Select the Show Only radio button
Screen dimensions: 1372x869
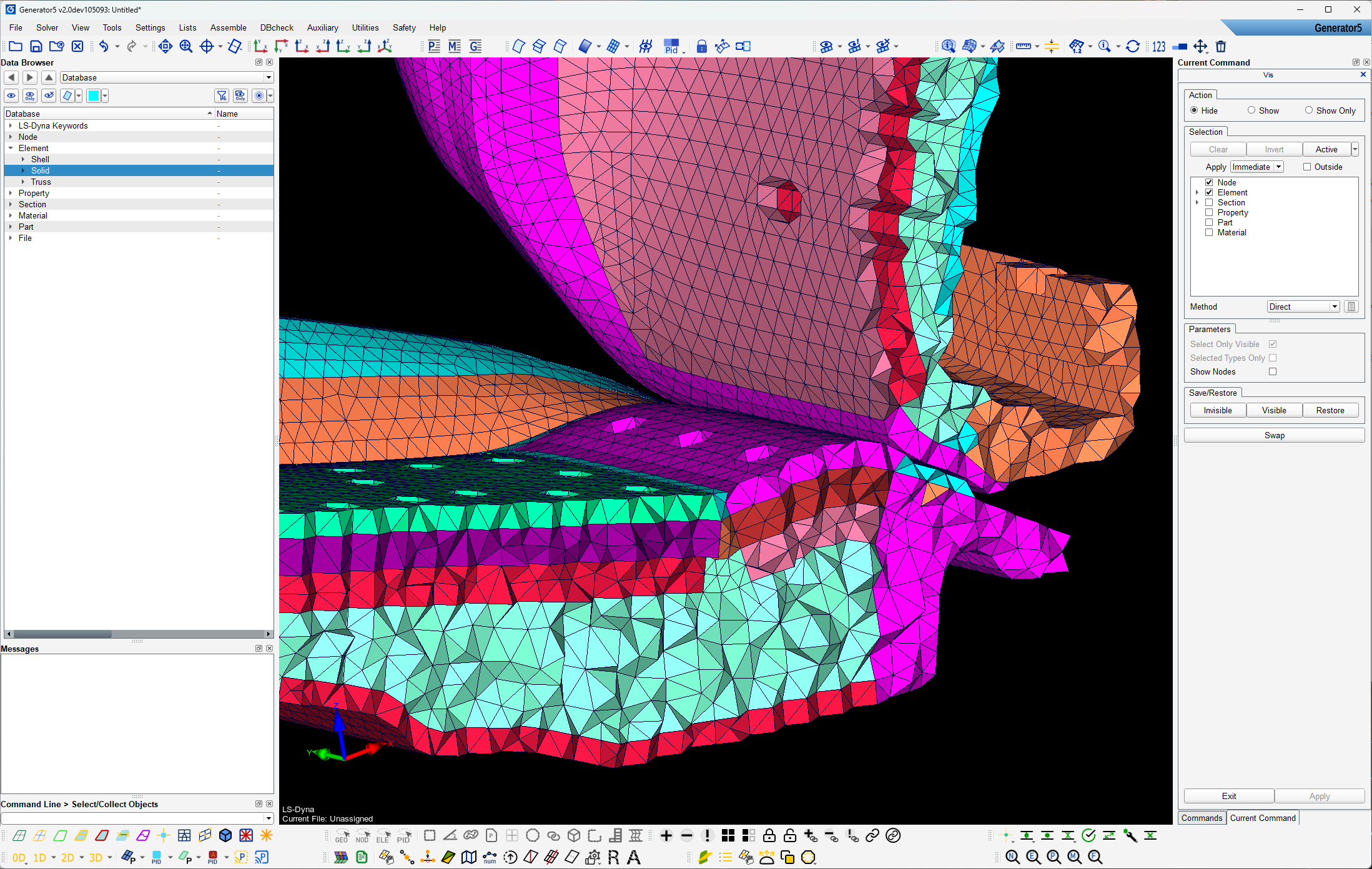click(1309, 110)
